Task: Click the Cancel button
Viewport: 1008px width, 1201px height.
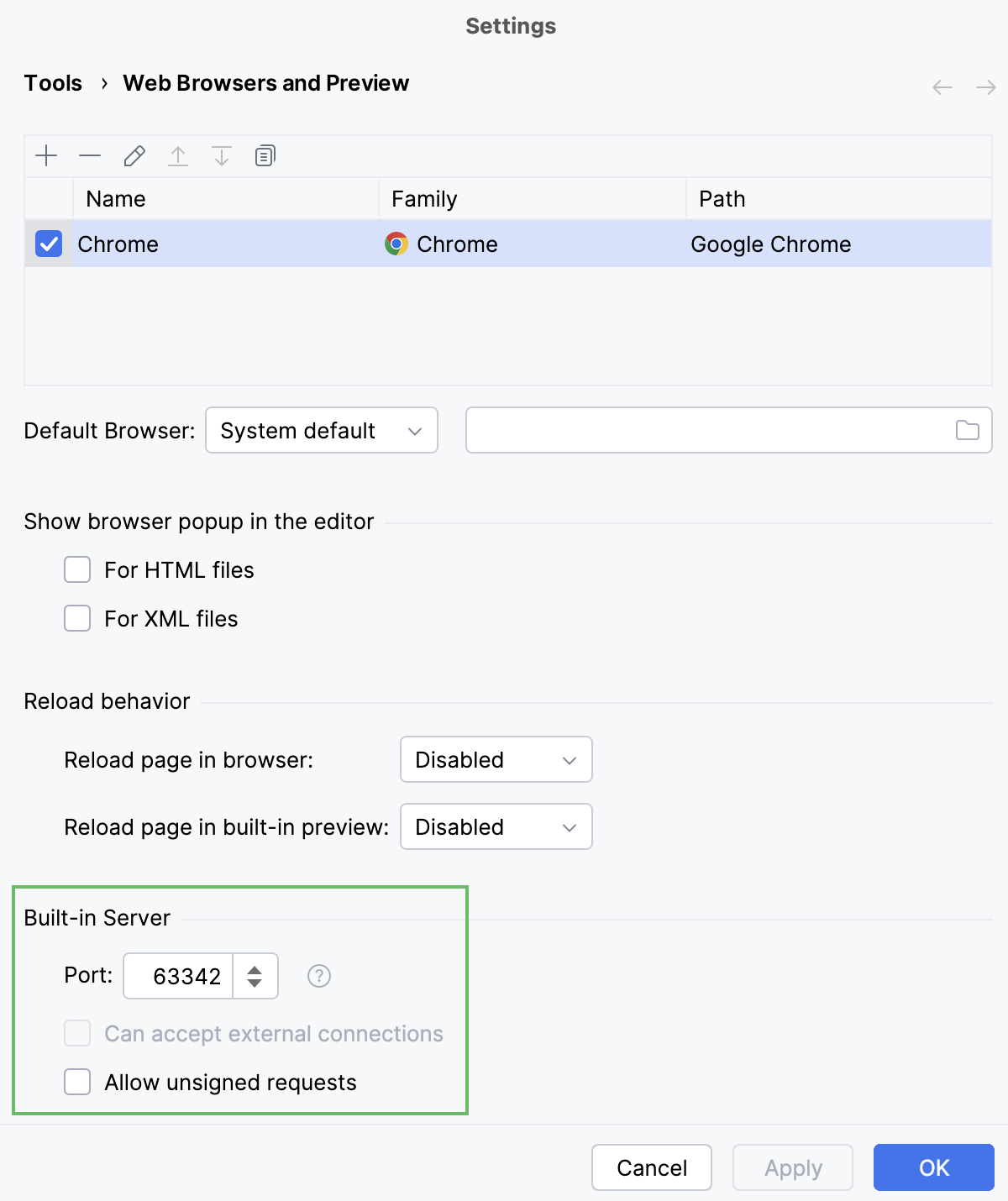Action: click(652, 1168)
